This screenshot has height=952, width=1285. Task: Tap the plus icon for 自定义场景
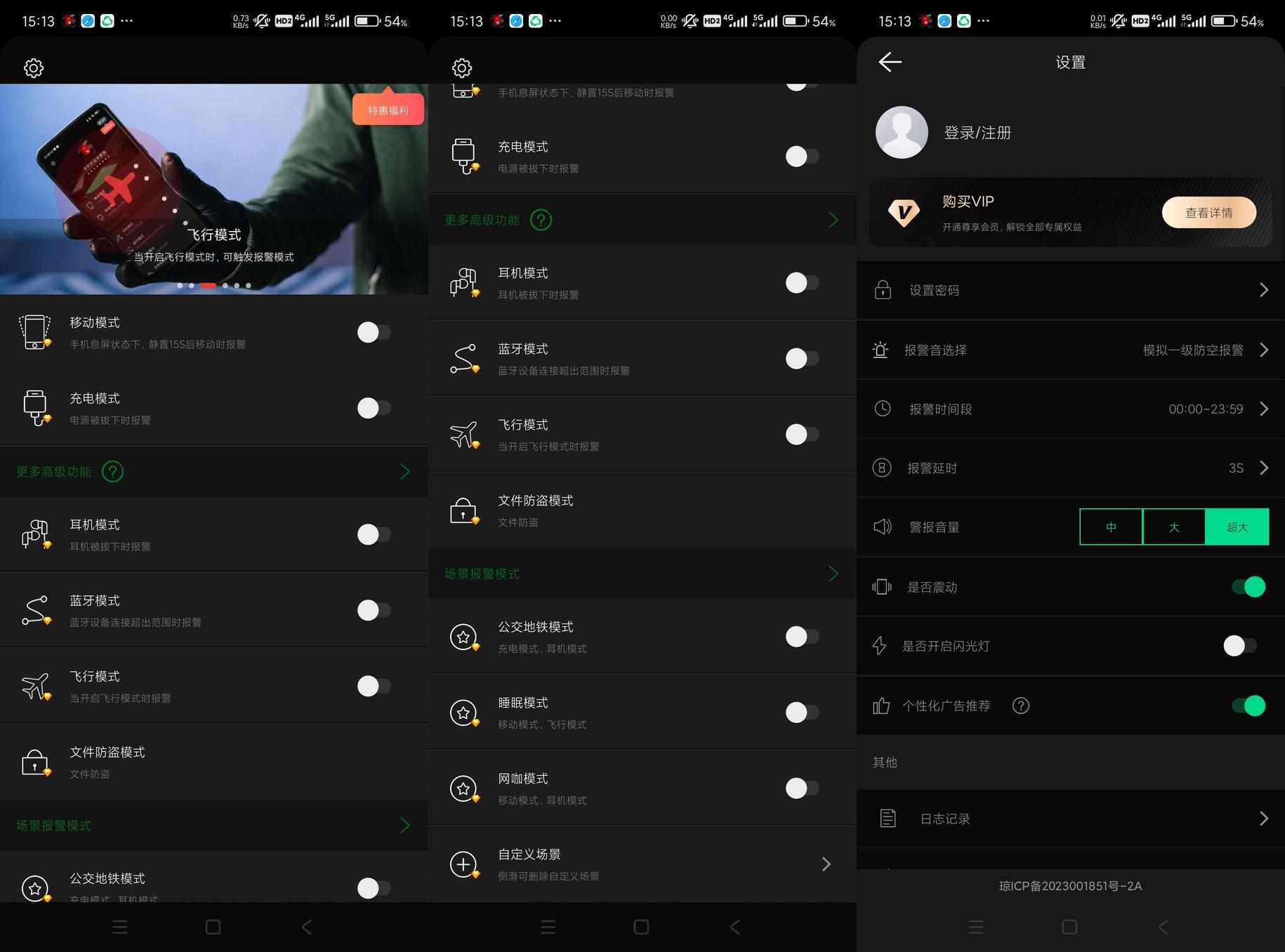[463, 864]
